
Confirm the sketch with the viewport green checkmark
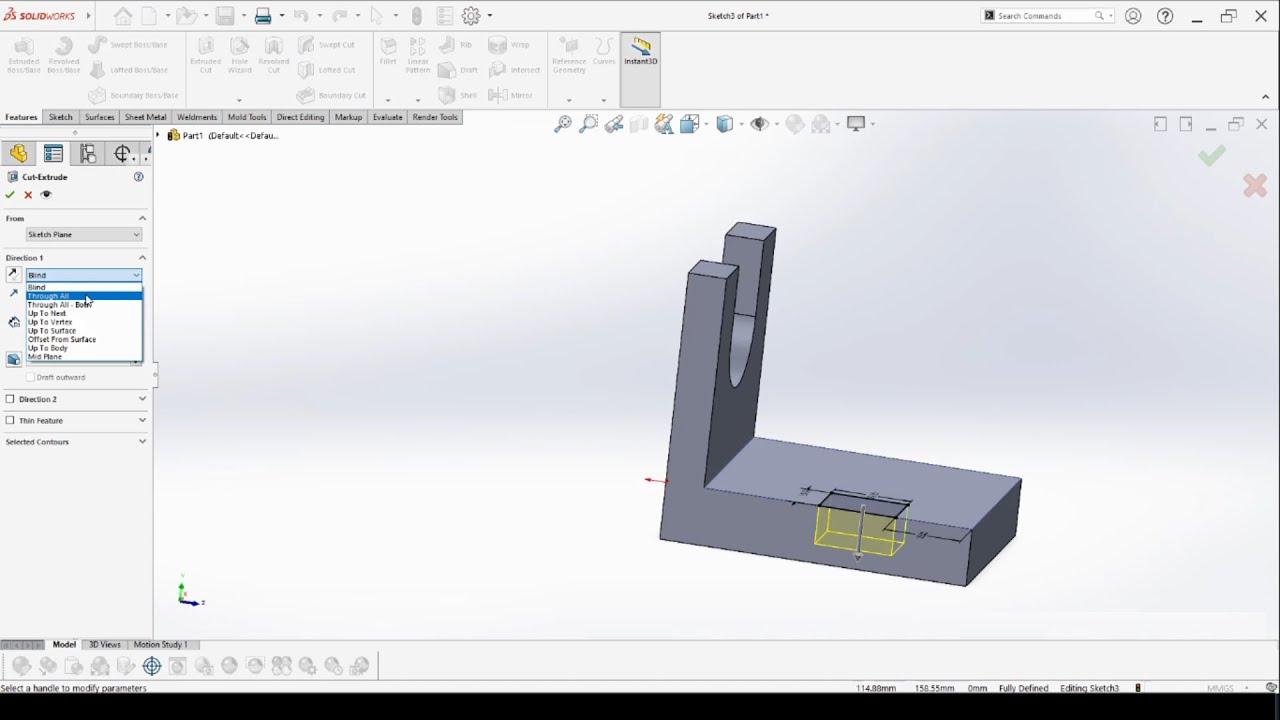click(1212, 155)
